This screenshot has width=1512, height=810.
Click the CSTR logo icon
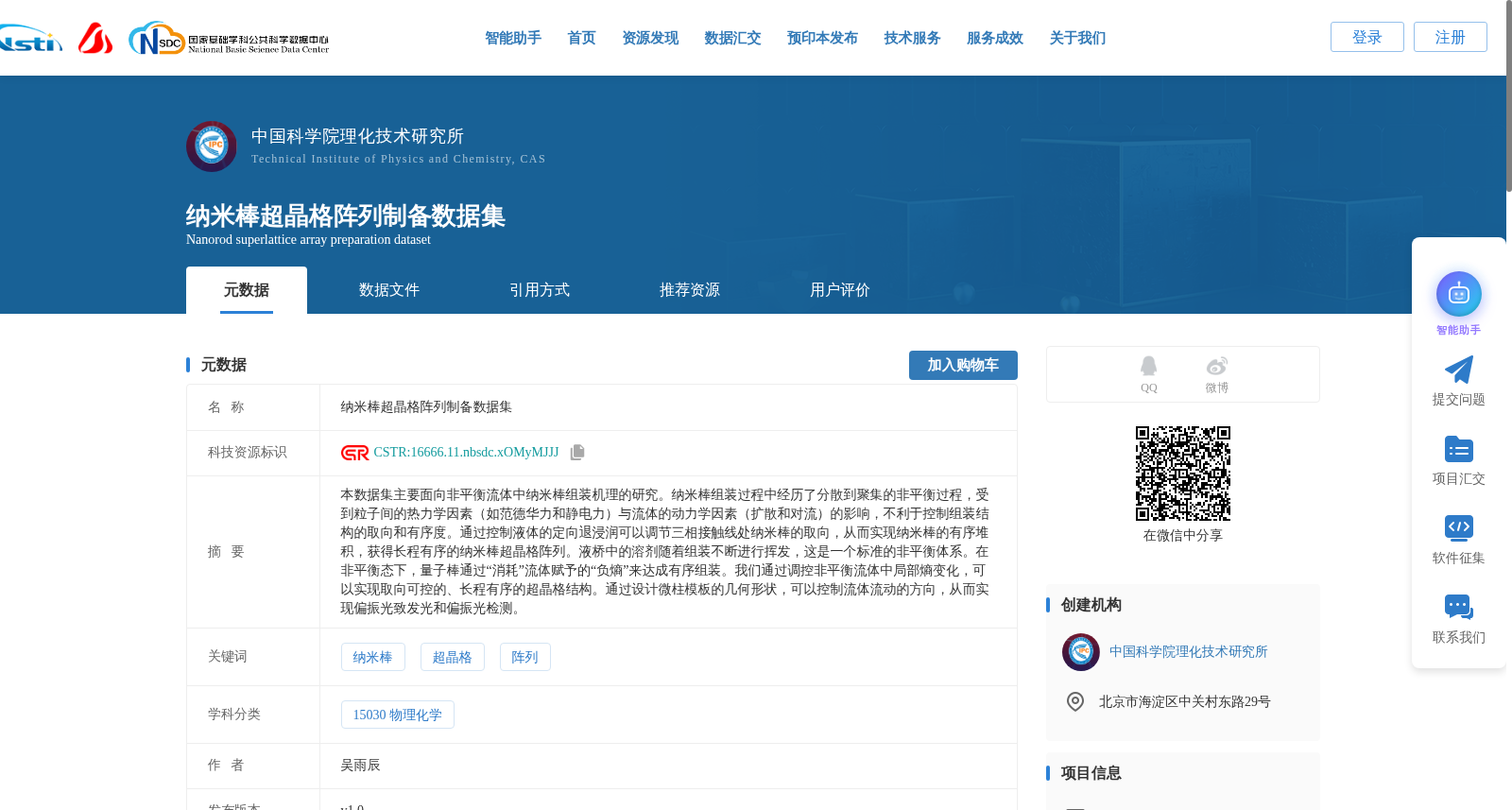[354, 453]
